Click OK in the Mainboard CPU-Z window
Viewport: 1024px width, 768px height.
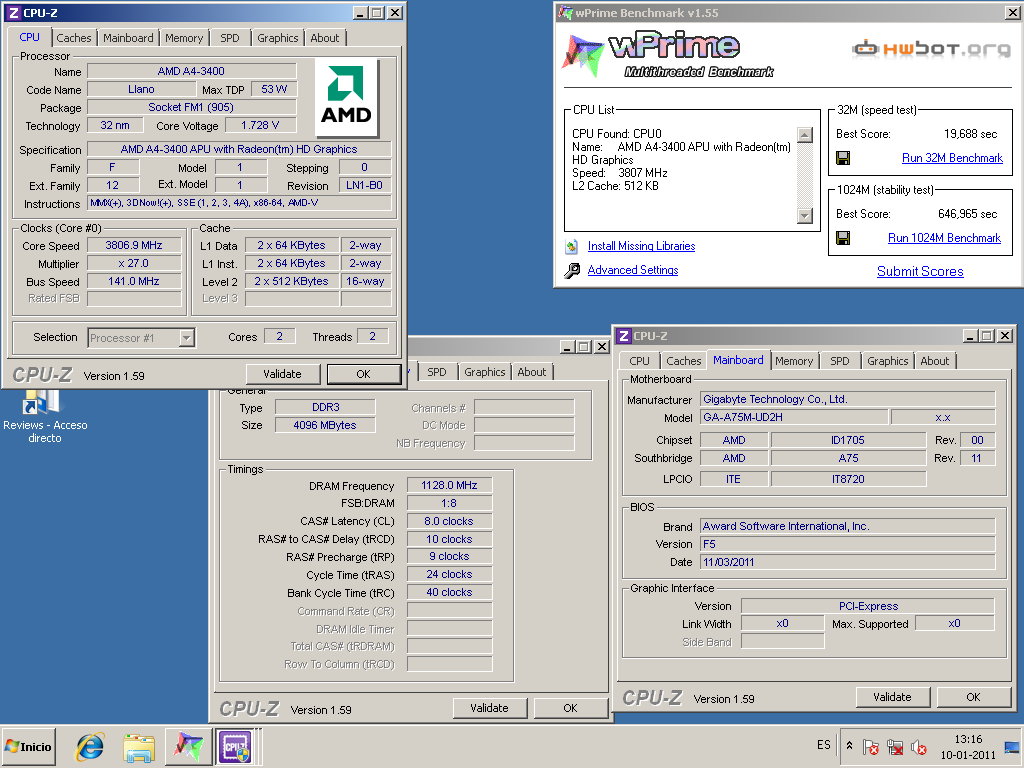pos(974,697)
